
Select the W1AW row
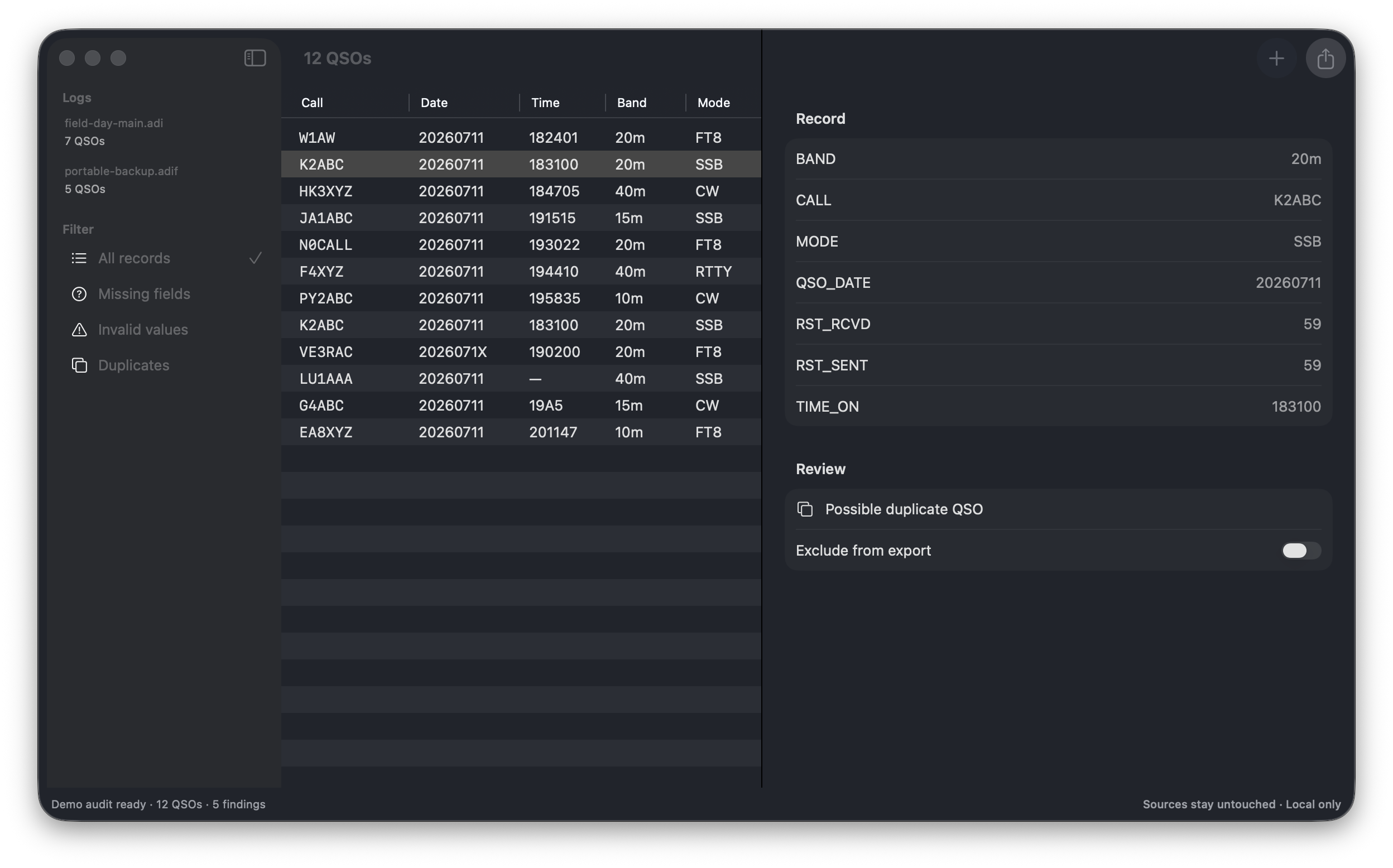tap(521, 138)
